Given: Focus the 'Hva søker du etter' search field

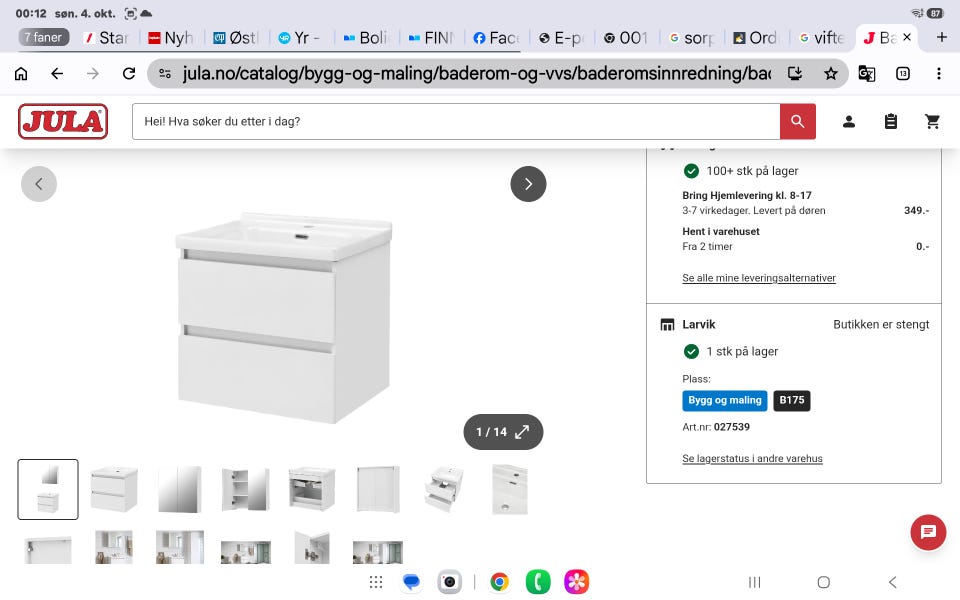Looking at the screenshot, I should point(456,121).
